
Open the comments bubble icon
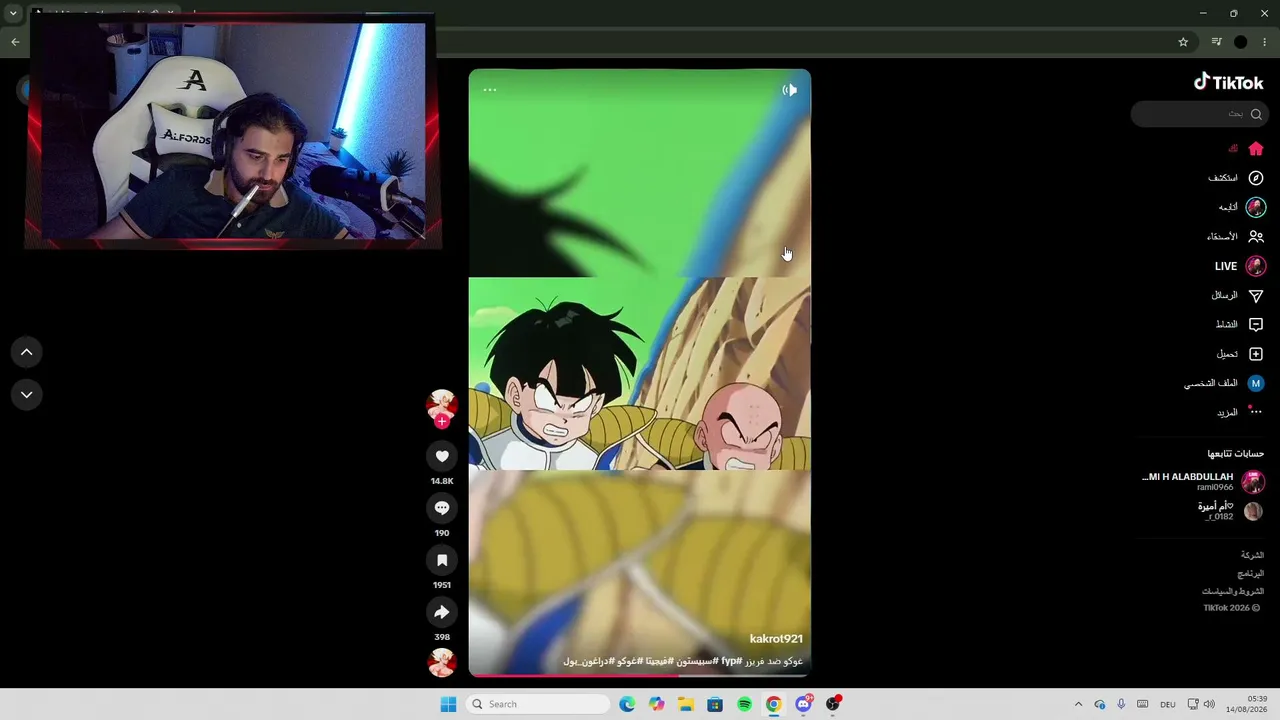pos(442,508)
